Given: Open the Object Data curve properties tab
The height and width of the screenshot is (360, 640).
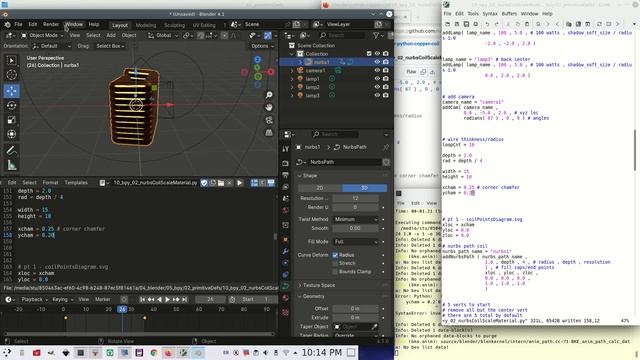Looking at the screenshot, I should [x=285, y=286].
